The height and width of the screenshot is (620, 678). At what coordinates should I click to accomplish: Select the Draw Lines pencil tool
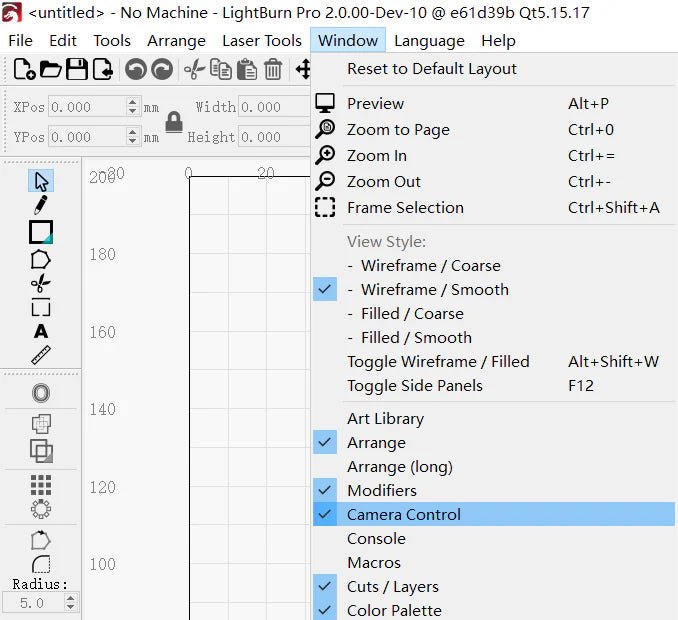point(41,205)
